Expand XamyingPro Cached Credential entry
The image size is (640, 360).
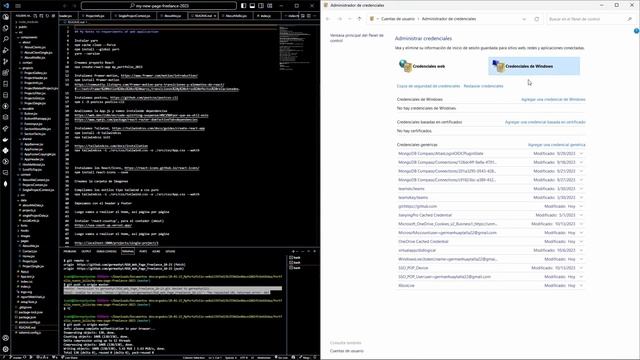pyautogui.click(x=581, y=215)
